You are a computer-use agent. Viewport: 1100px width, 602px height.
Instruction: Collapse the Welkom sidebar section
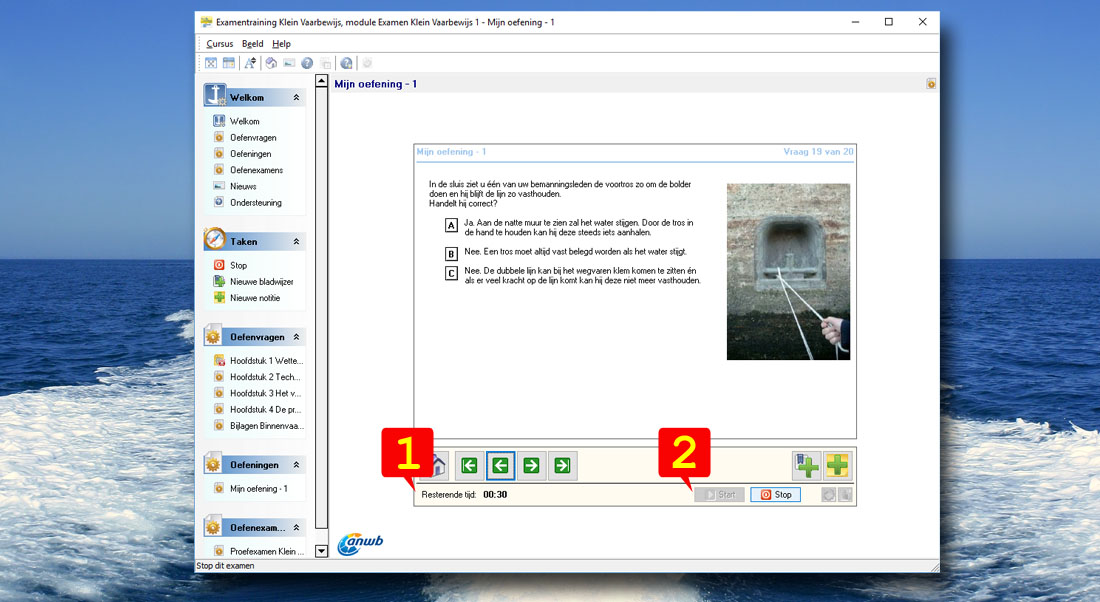tap(296, 98)
